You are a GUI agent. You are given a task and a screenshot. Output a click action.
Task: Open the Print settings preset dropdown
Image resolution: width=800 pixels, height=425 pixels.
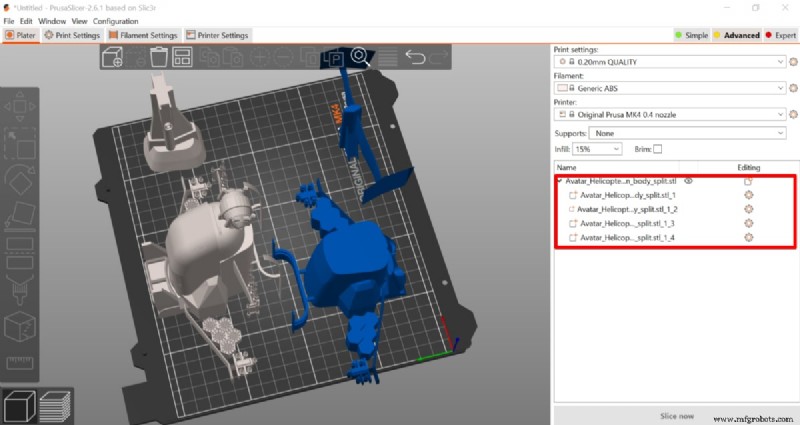(670, 62)
